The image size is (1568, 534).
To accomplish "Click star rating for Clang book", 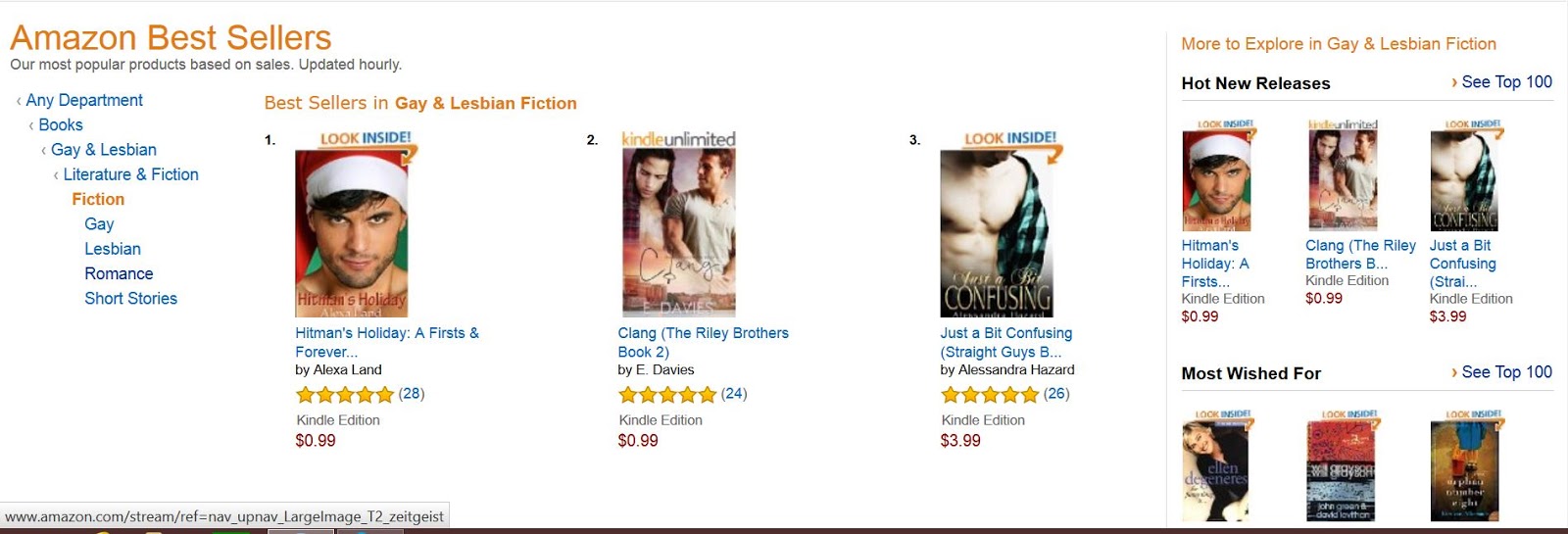I will (x=666, y=395).
